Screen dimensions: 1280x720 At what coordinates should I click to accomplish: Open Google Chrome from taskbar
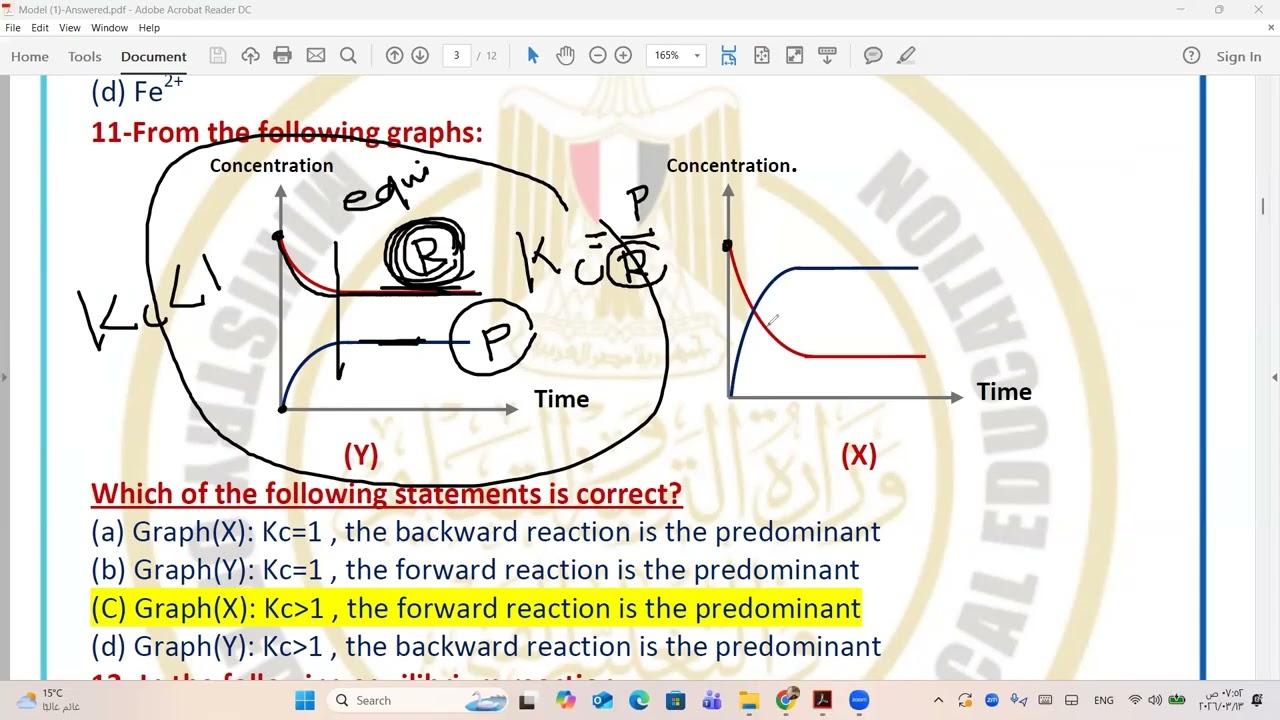tap(786, 700)
